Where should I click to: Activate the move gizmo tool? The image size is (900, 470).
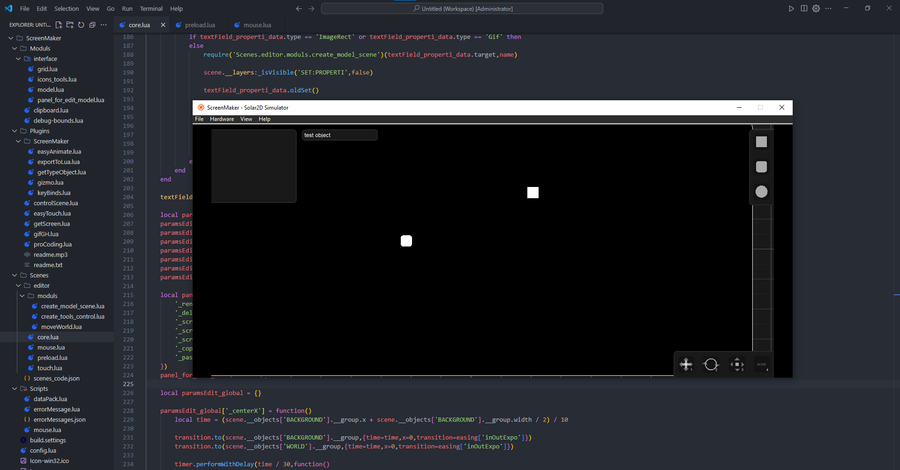coord(686,364)
